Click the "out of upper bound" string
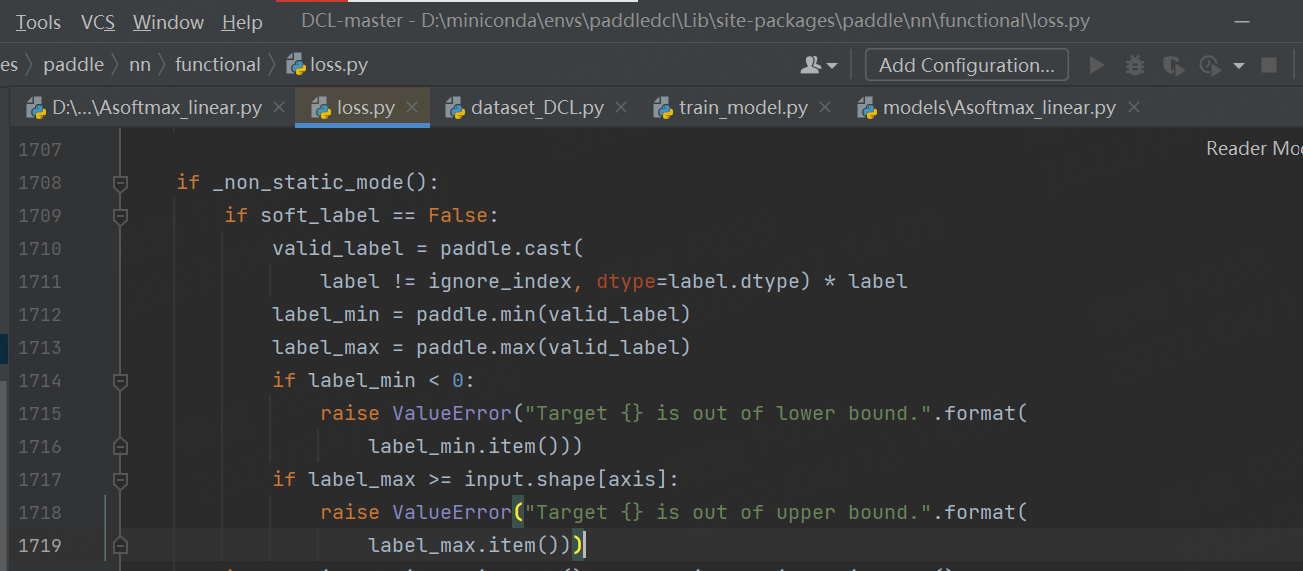The image size is (1303, 571). [728, 513]
